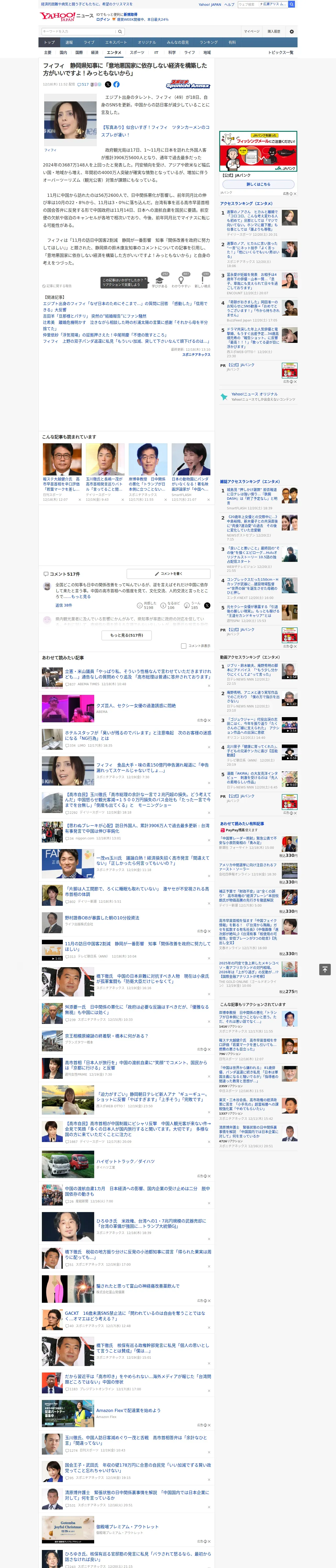Share the article on X
Screen dimensions: 336x1568
coord(108,85)
